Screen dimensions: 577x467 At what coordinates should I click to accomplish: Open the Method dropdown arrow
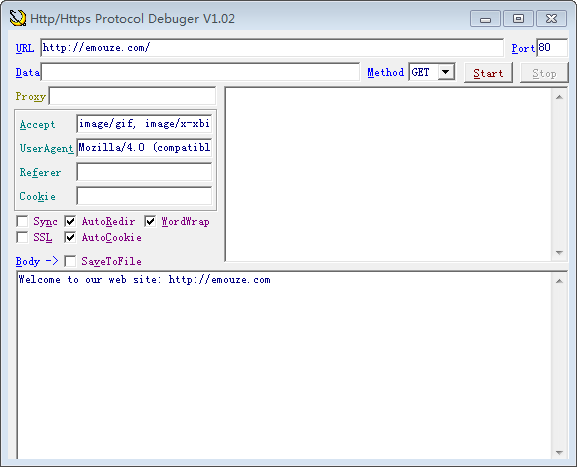(x=446, y=72)
